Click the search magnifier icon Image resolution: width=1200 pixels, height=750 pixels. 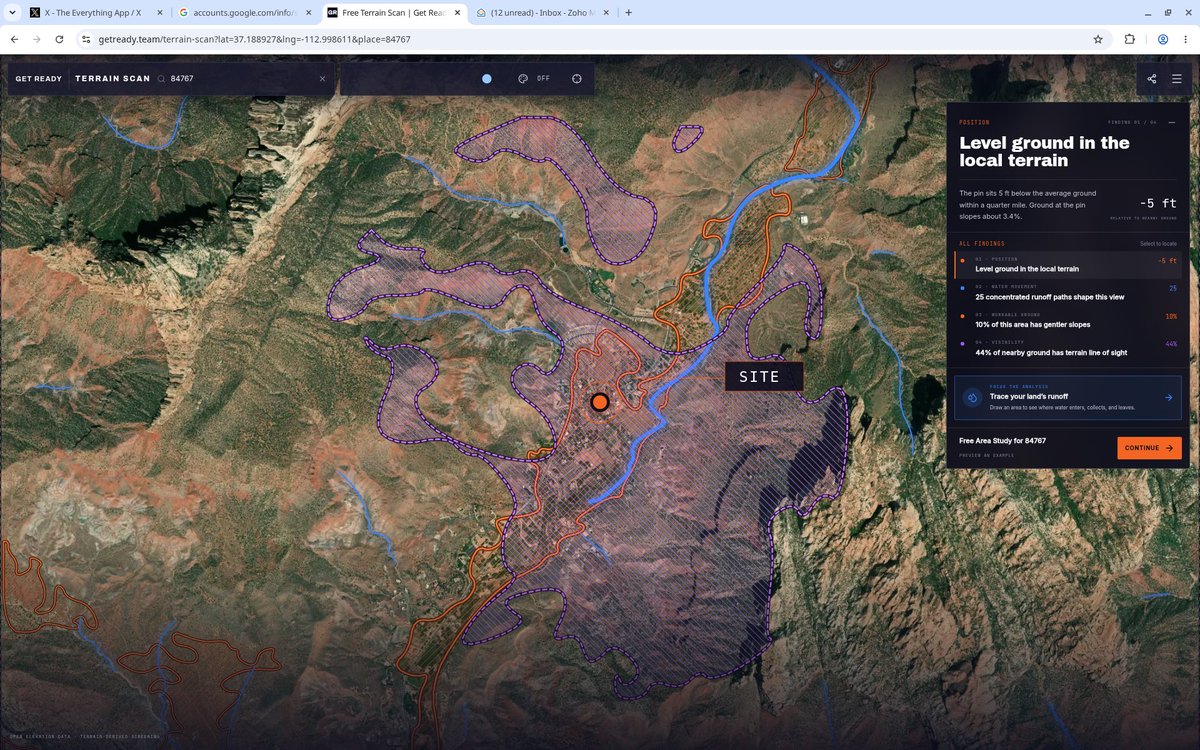point(161,78)
